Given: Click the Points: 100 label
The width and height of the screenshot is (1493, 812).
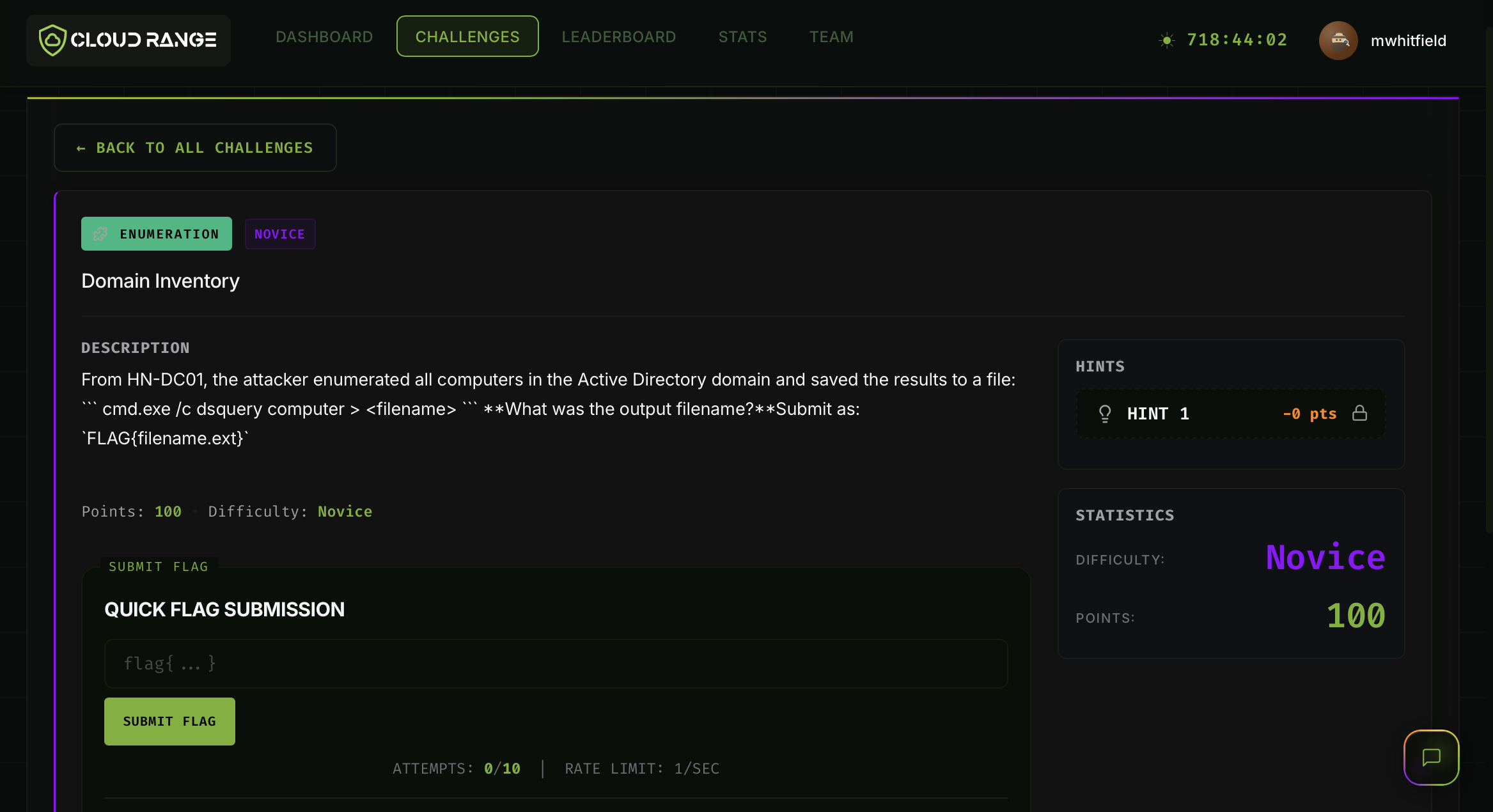Looking at the screenshot, I should click(x=132, y=511).
